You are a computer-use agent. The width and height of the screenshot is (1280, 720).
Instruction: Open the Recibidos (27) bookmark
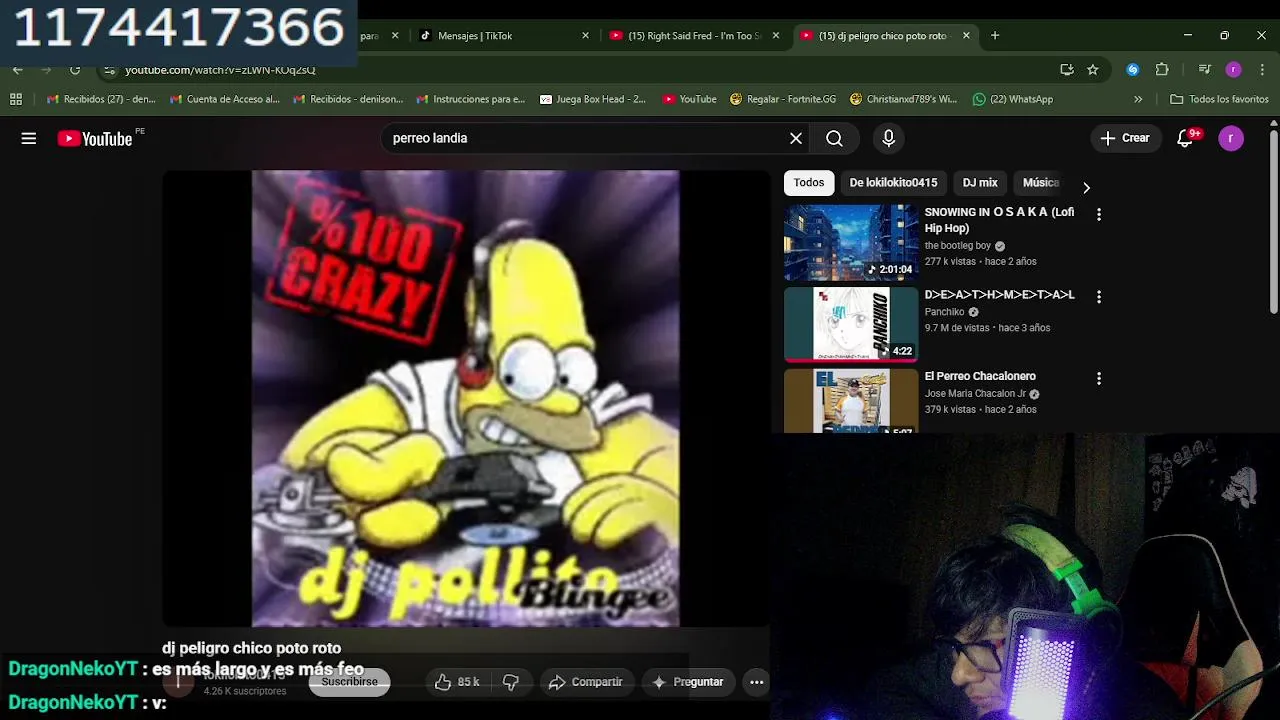pos(100,99)
